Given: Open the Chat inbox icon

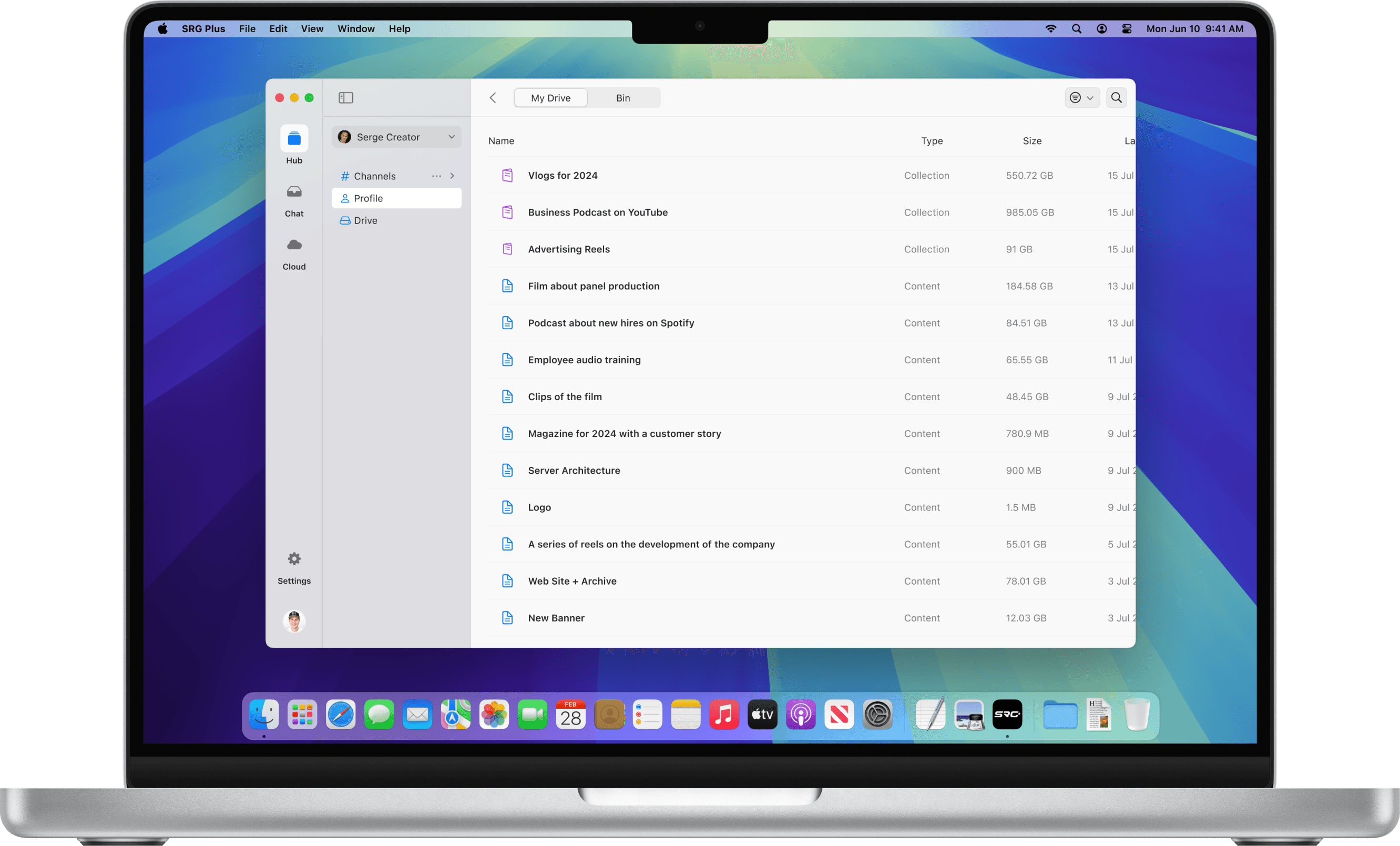Looking at the screenshot, I should coord(294,192).
